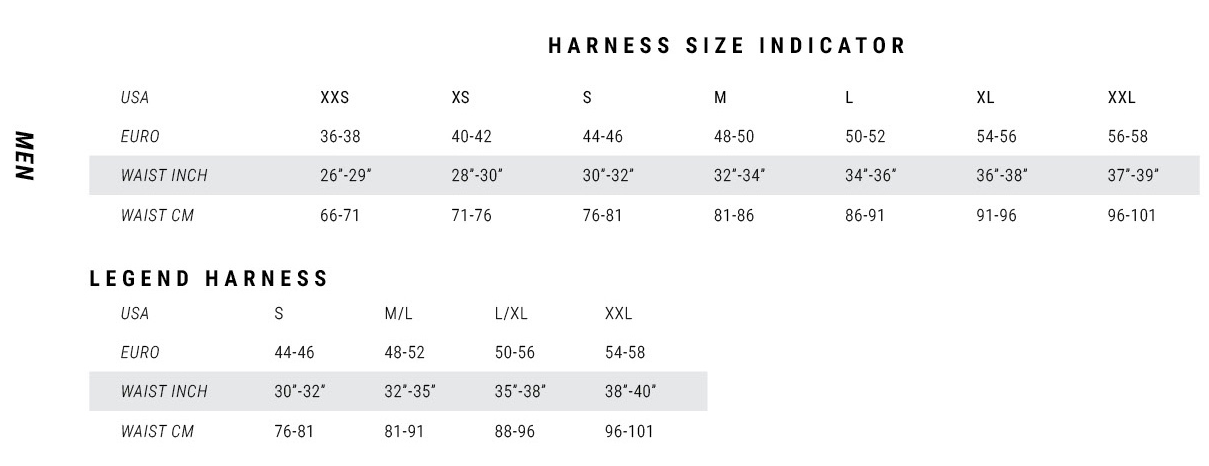
Task: Select the 37"-39" waist inch value
Action: point(1134,176)
